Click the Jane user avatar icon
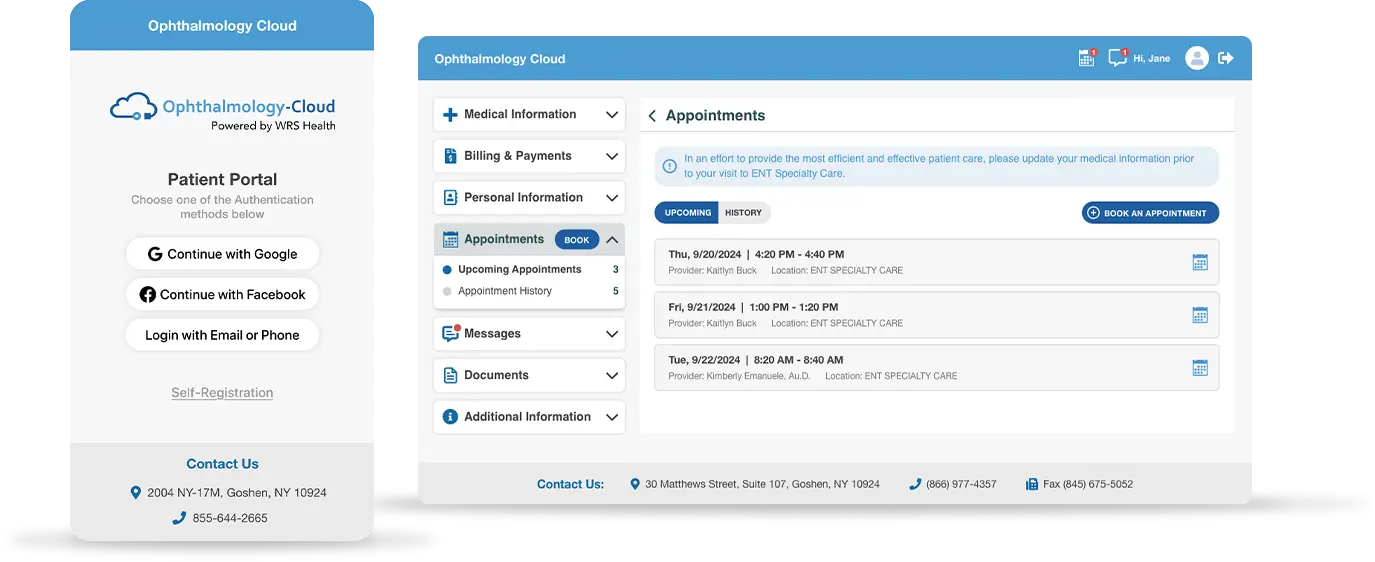1375x562 pixels. 1196,58
